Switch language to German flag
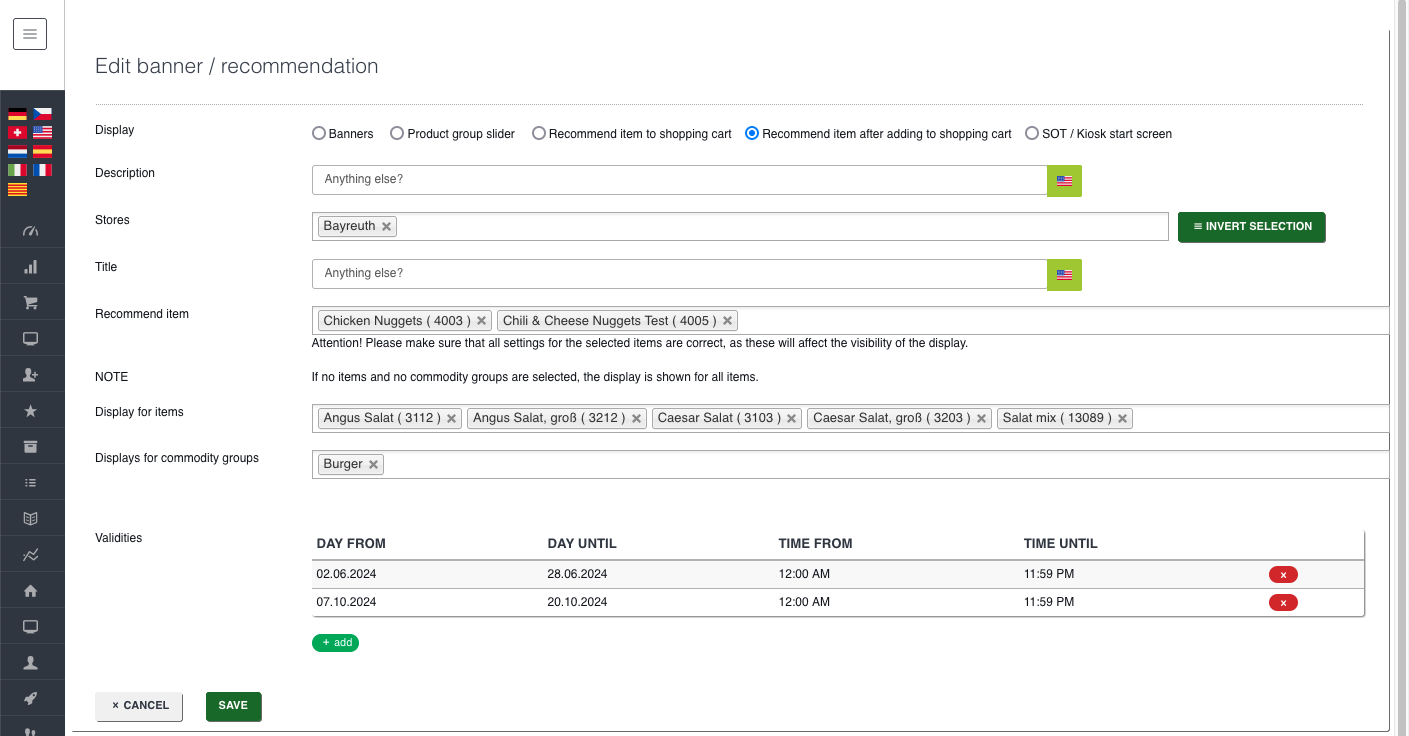1409x736 pixels. tap(17, 114)
